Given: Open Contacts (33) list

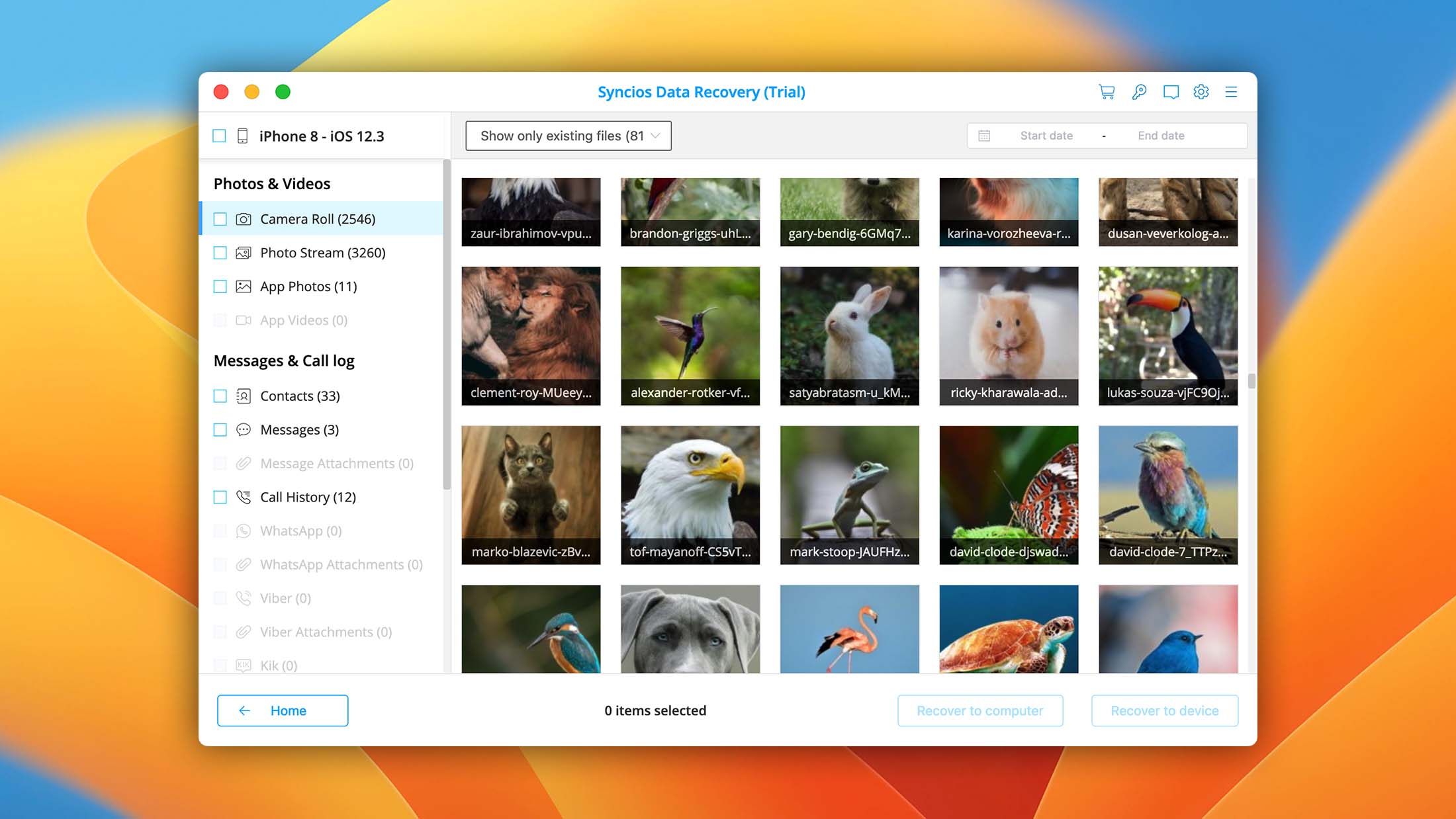Looking at the screenshot, I should 321,396.
